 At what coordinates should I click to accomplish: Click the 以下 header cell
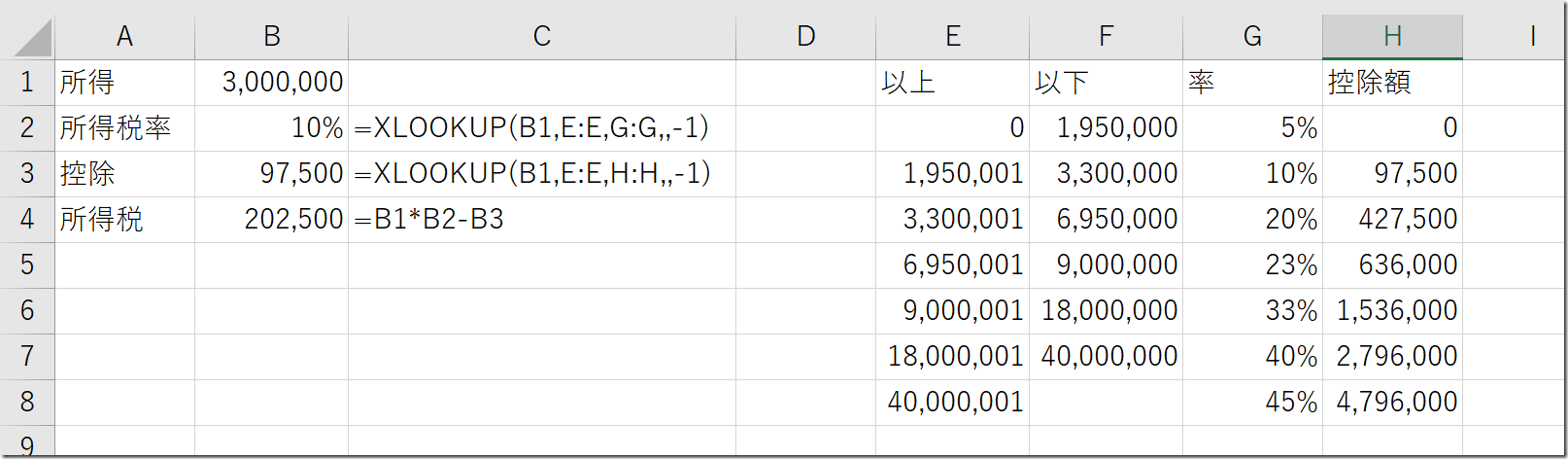(x=1106, y=83)
